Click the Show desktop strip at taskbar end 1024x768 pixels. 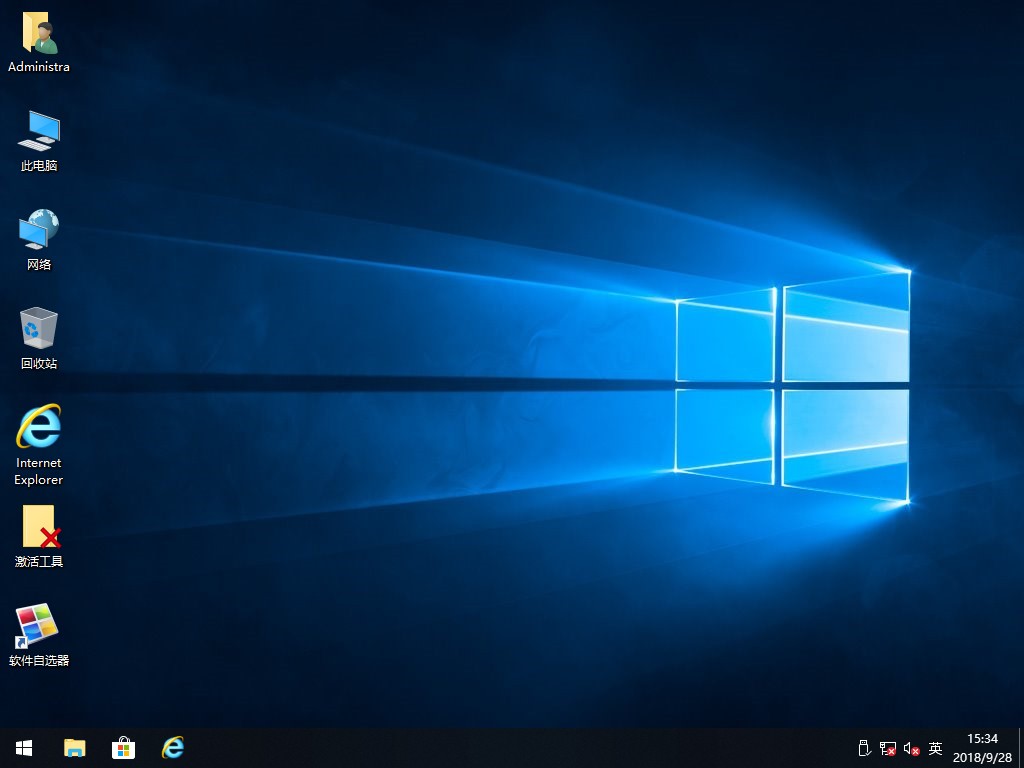1021,748
